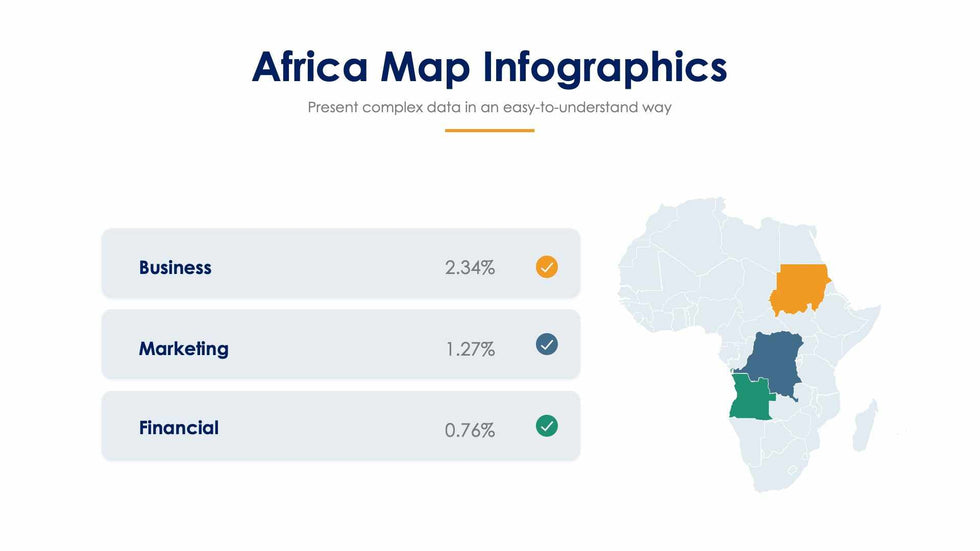This screenshot has height=551, width=980.
Task: Click the Africa Map Infographics title
Action: click(x=489, y=67)
